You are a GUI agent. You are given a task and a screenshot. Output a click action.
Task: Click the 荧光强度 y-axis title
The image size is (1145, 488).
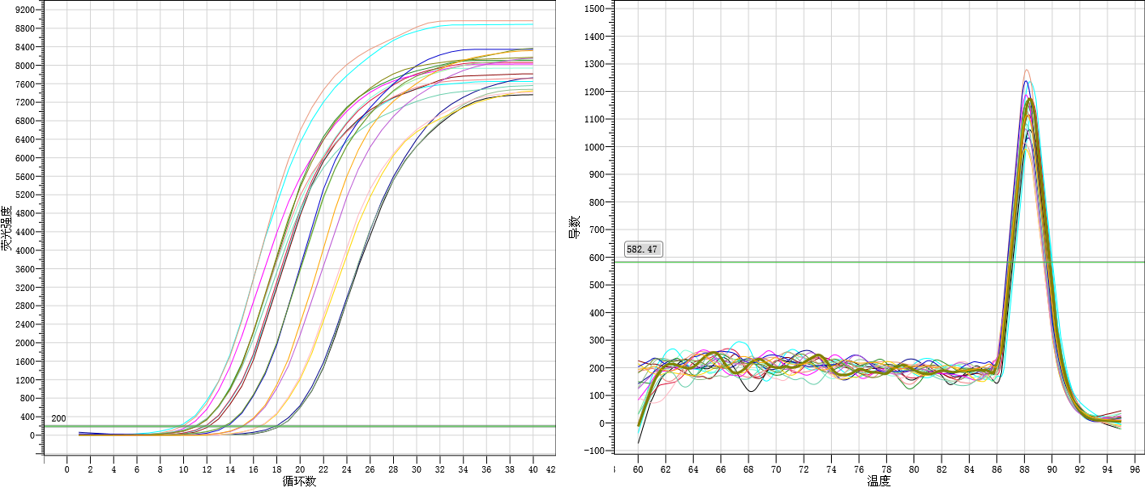(x=6, y=228)
